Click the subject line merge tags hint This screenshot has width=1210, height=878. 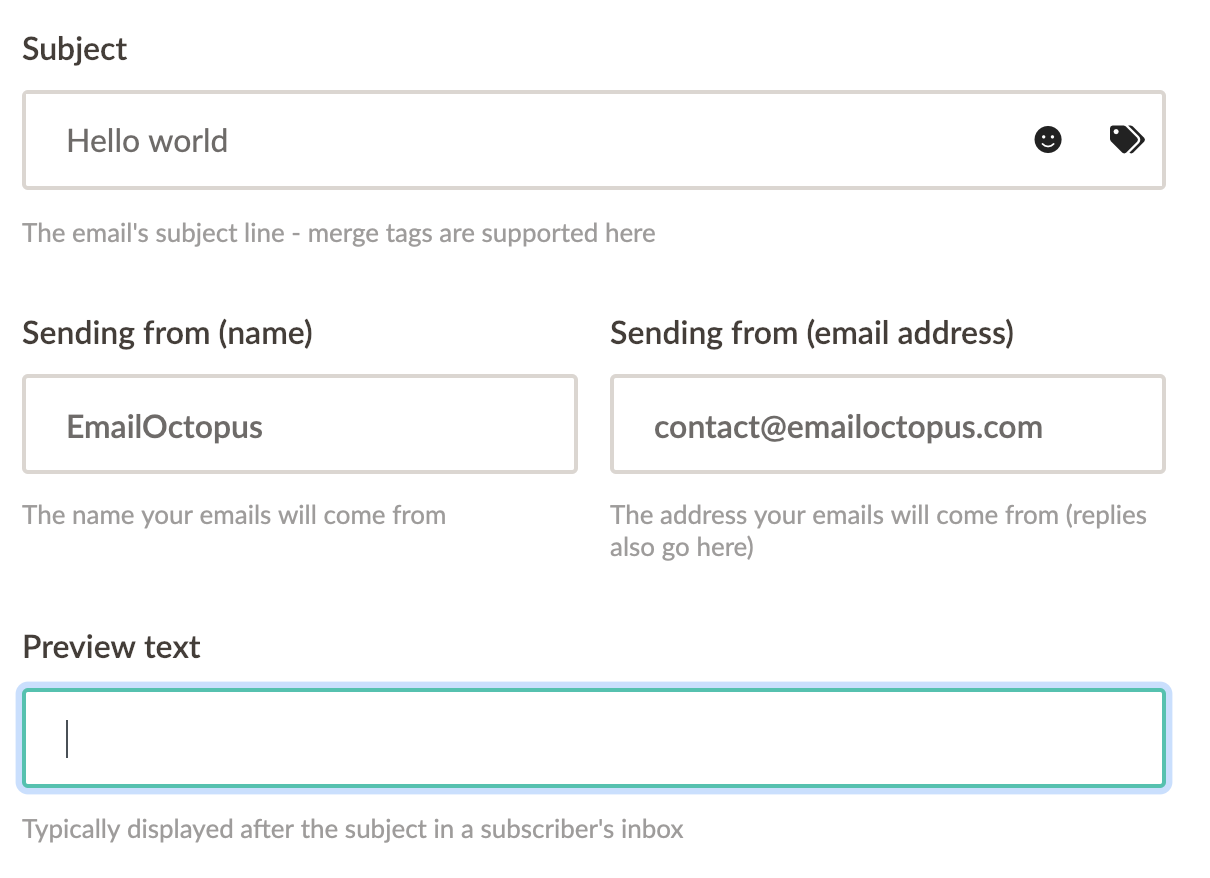tap(339, 234)
